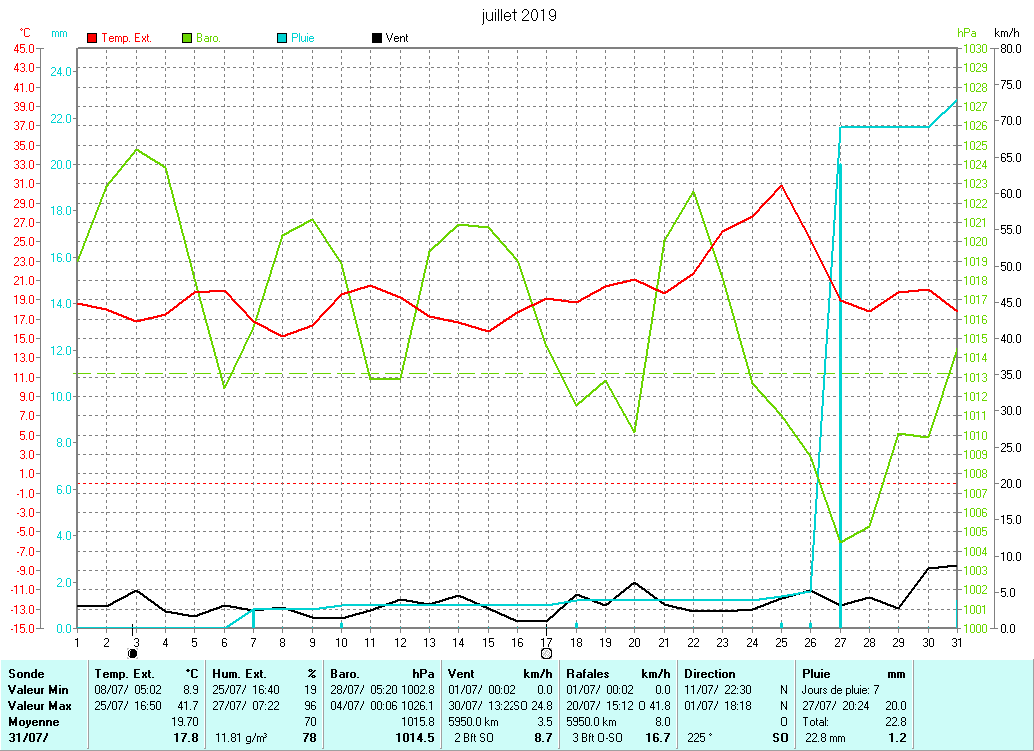This screenshot has height=751, width=1034.
Task: Click the new moon icon below day 3
Action: tap(133, 653)
